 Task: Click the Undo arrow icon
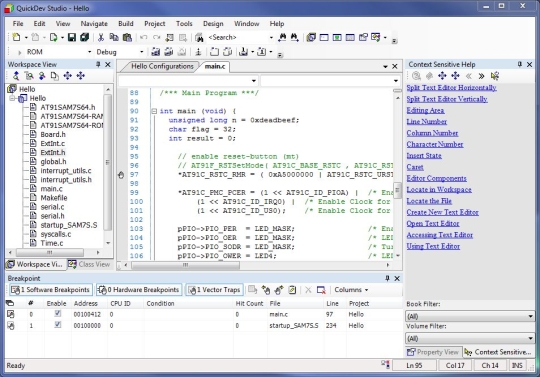coord(144,37)
